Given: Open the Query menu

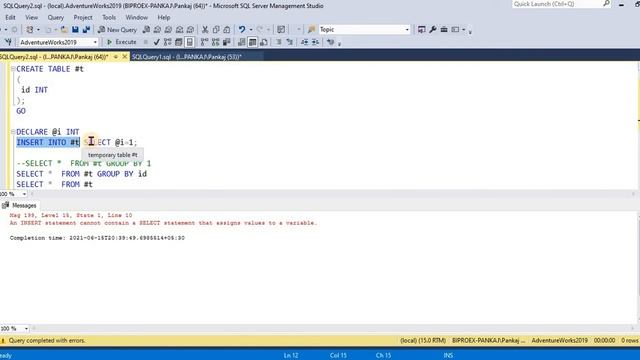Looking at the screenshot, I should 56,18.
